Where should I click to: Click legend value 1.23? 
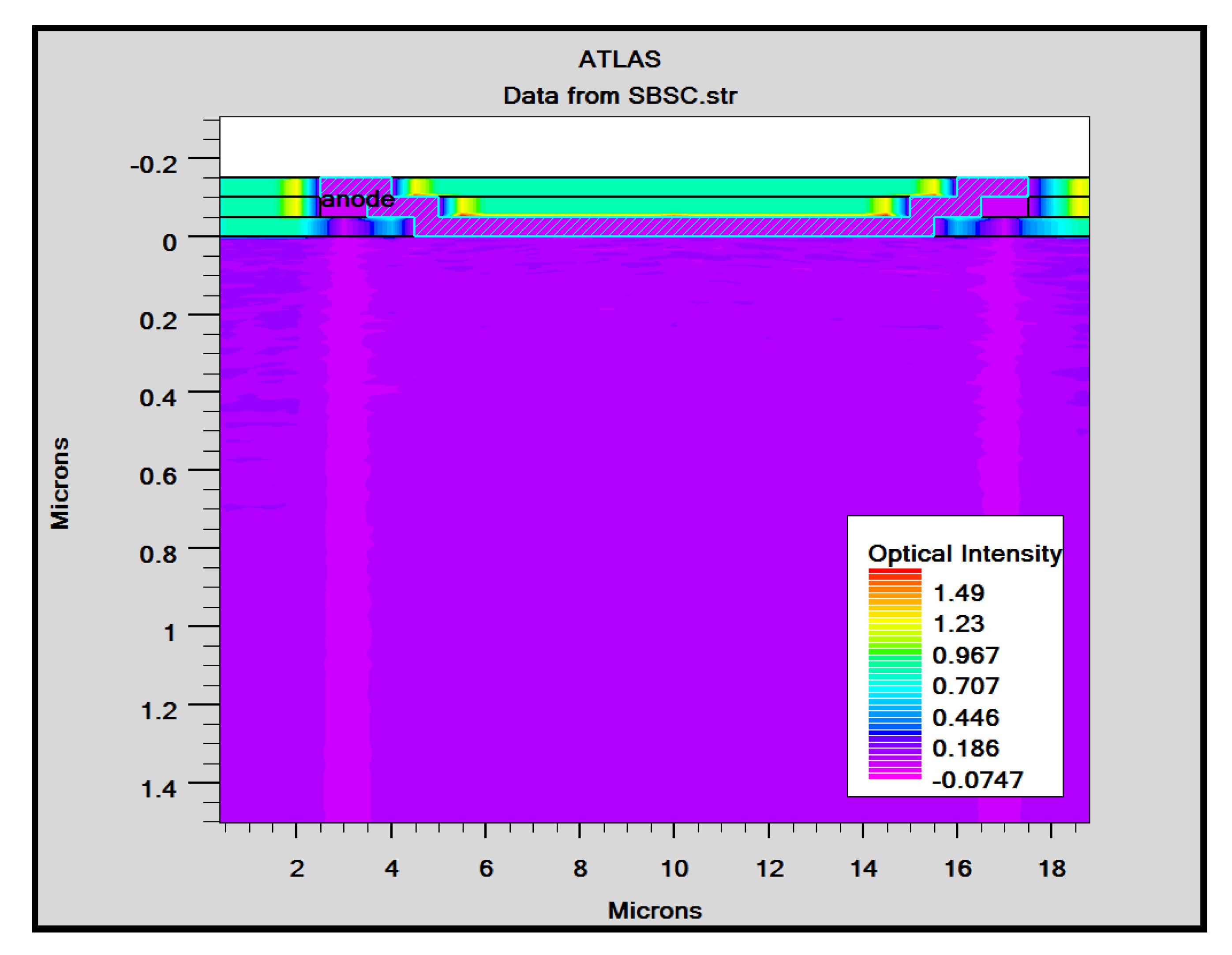pyautogui.click(x=959, y=624)
